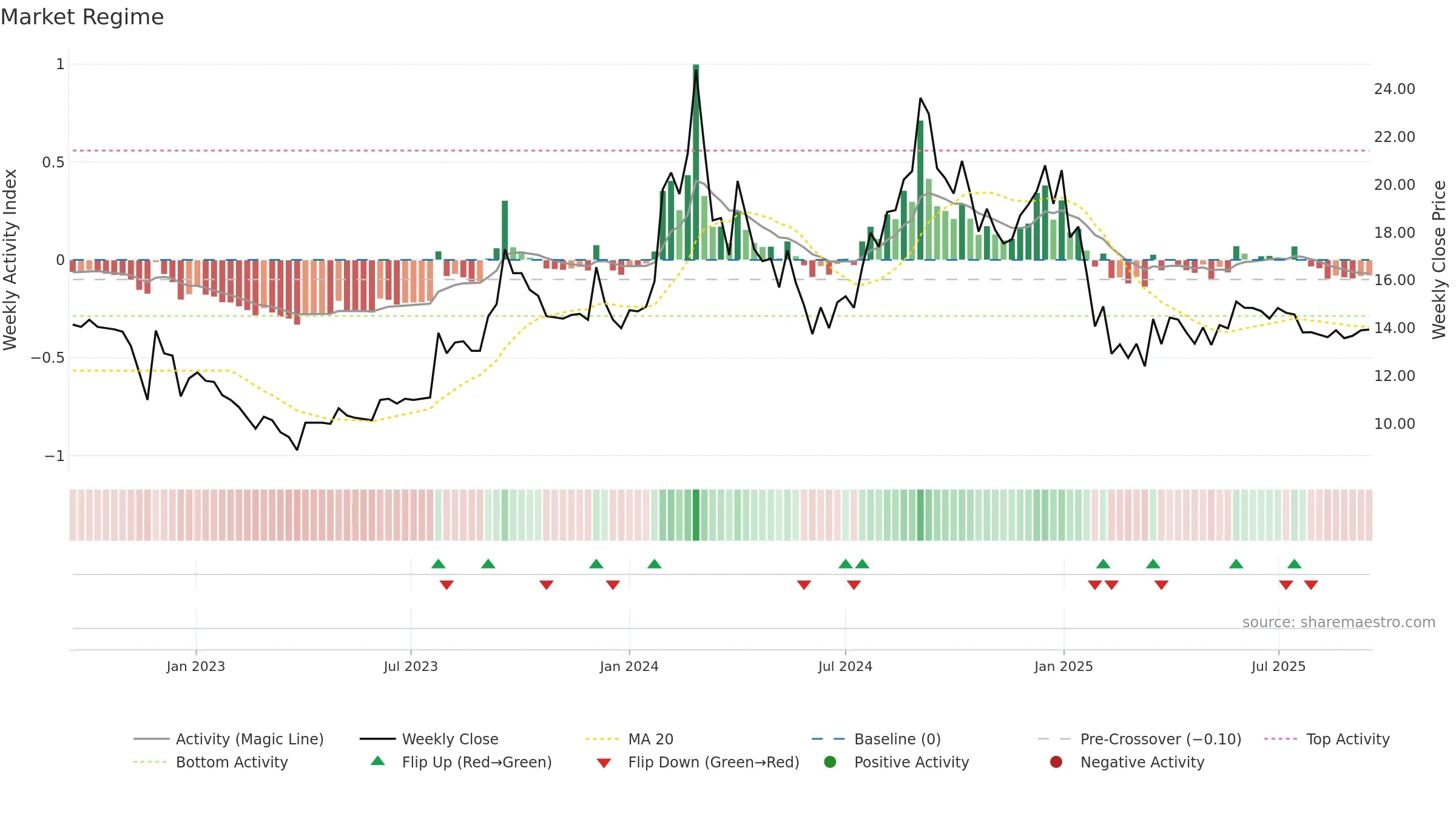
Task: Toggle the MA 20 legend entry
Action: (629, 739)
